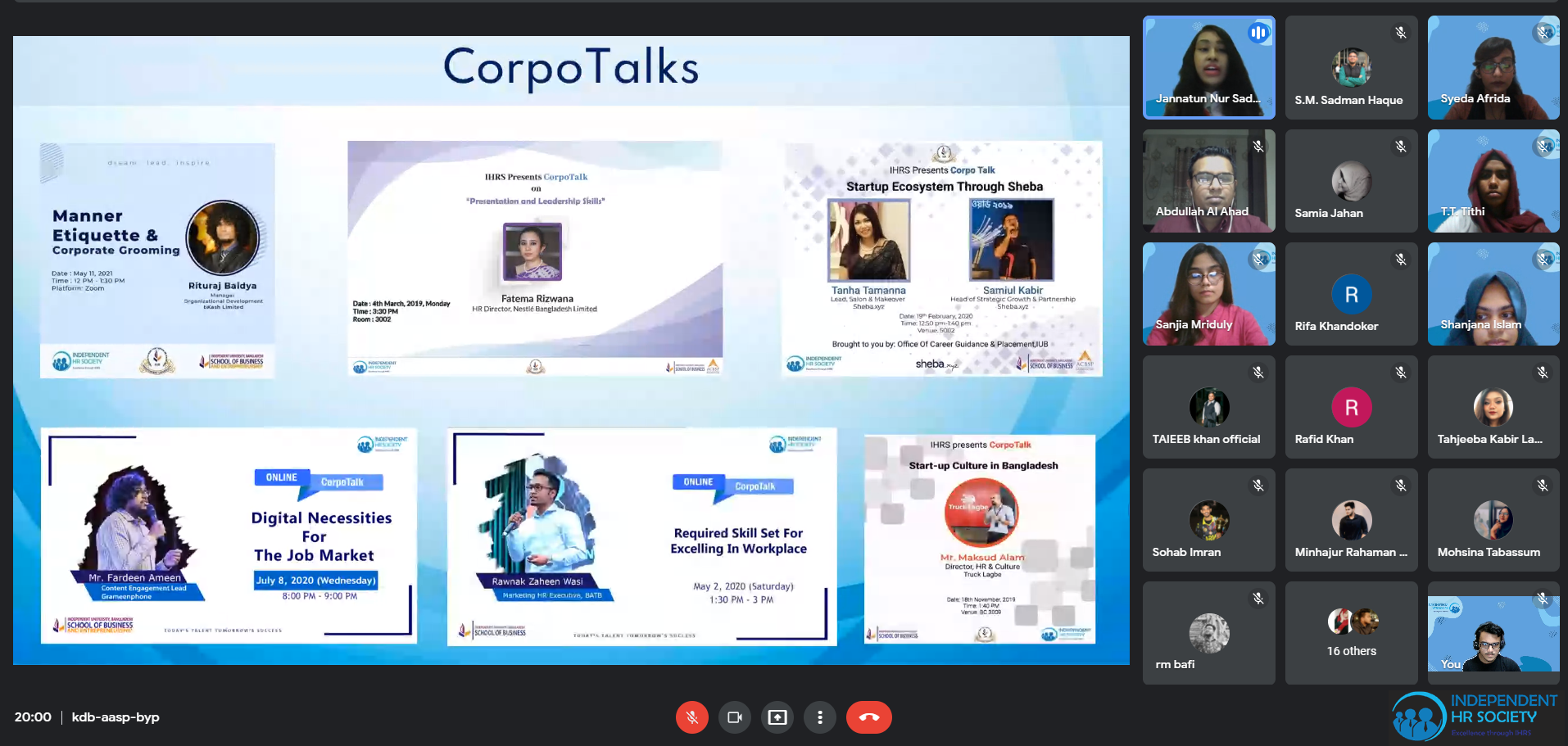The width and height of the screenshot is (1568, 746).
Task: Select Minhajur Rahaman's profile avatar
Action: pyautogui.click(x=1352, y=520)
